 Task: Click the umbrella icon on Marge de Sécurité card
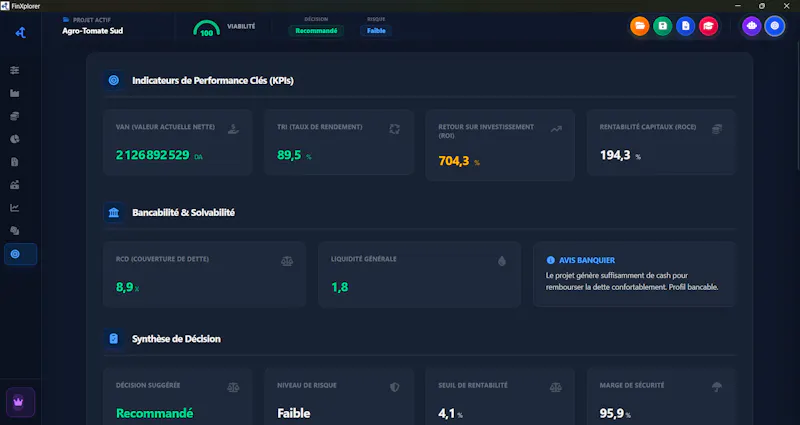pyautogui.click(x=717, y=387)
